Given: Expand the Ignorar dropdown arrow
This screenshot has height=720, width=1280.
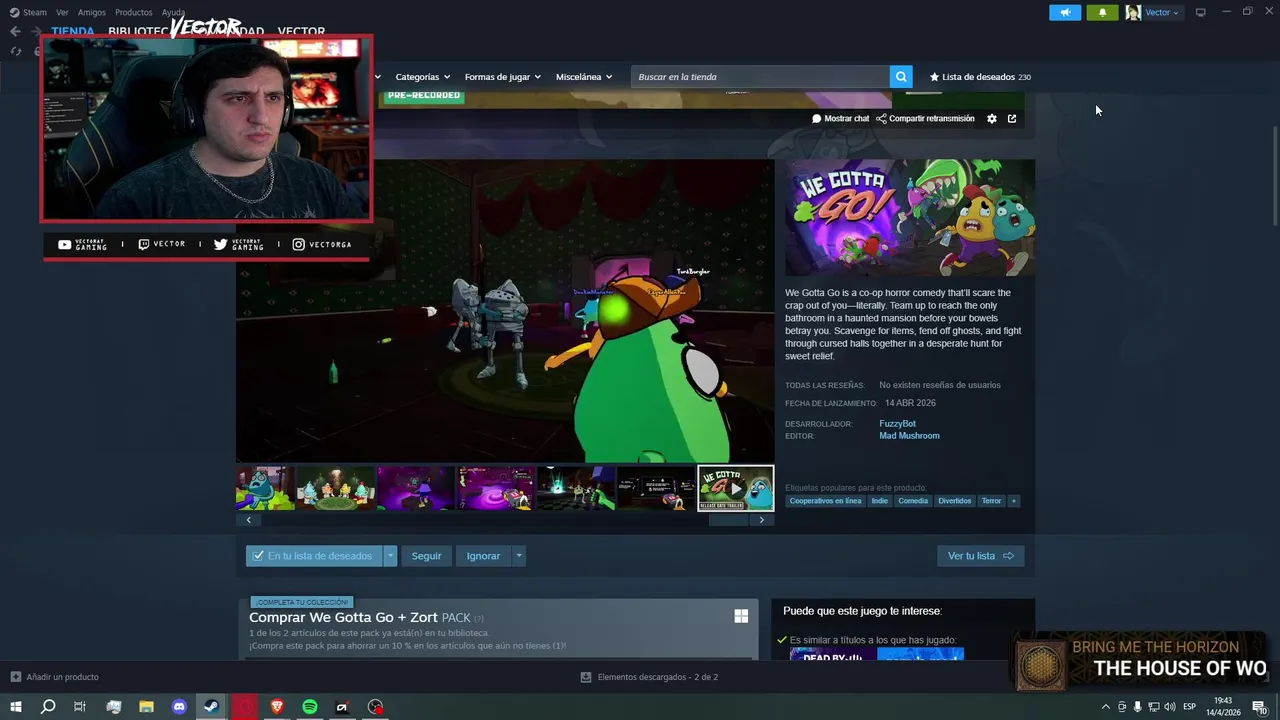Looking at the screenshot, I should (x=518, y=556).
